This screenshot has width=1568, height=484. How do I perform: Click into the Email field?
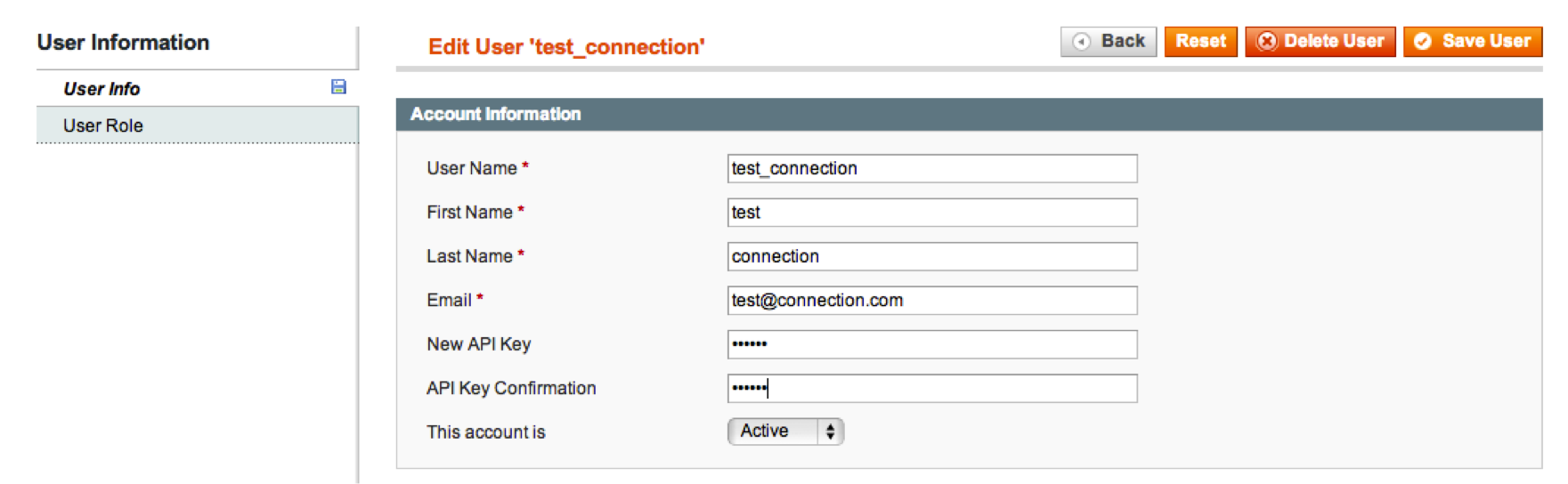click(932, 300)
